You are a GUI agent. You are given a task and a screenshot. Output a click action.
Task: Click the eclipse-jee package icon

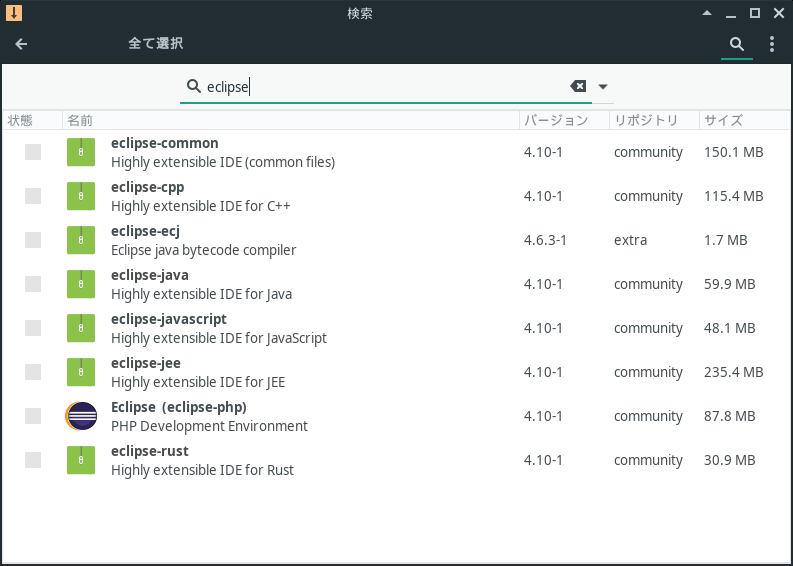tap(81, 372)
